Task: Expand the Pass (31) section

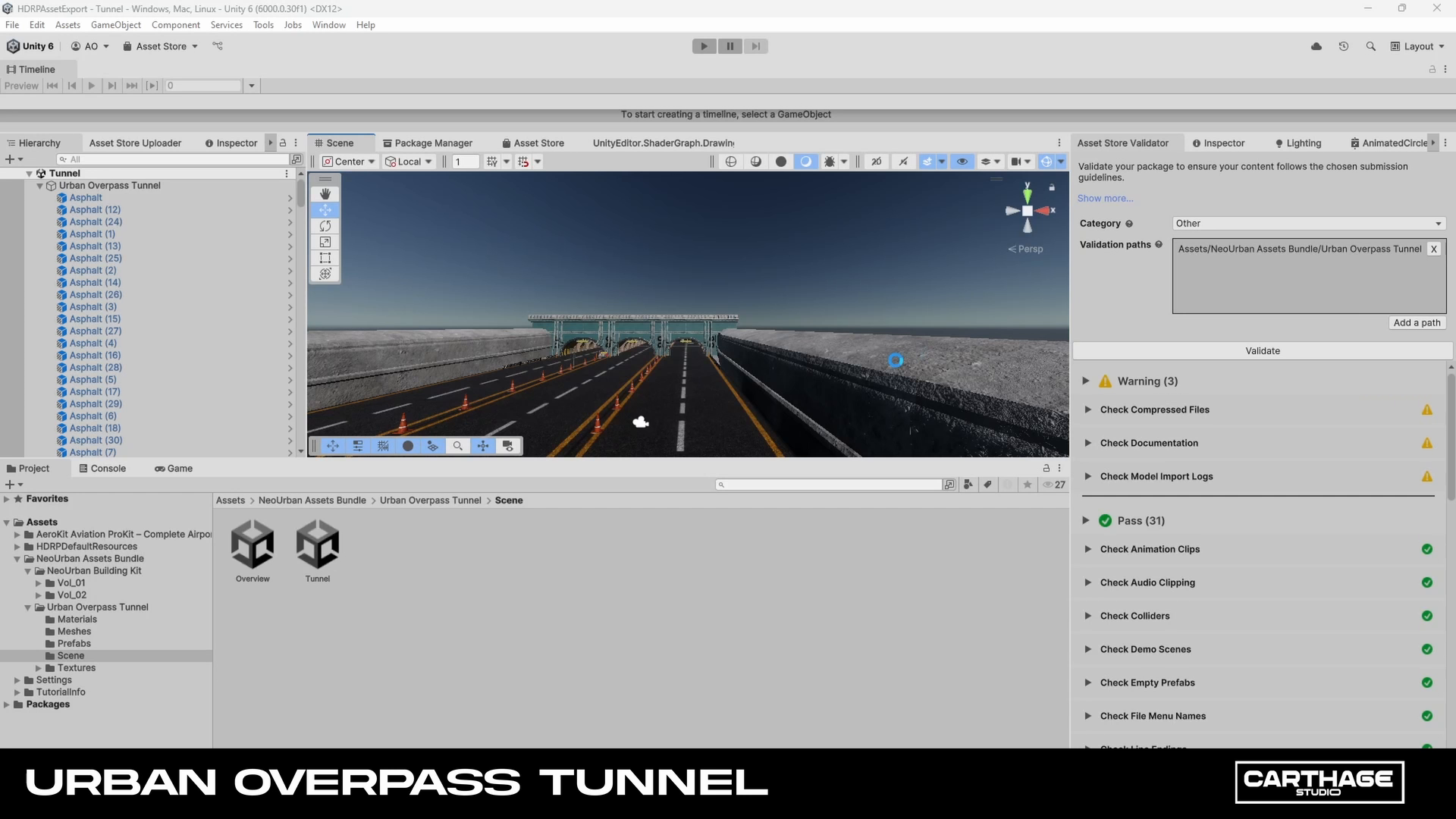Action: [x=1086, y=520]
